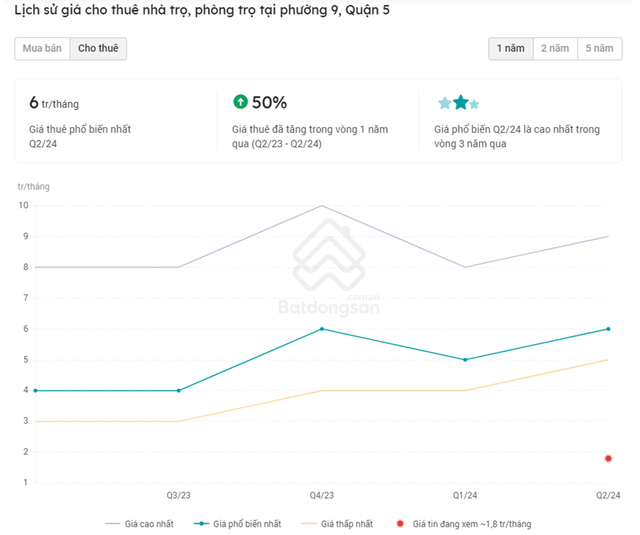Image resolution: width=640 pixels, height=535 pixels.
Task: Click the Q4/23 peak of highest price line
Action: tap(321, 205)
